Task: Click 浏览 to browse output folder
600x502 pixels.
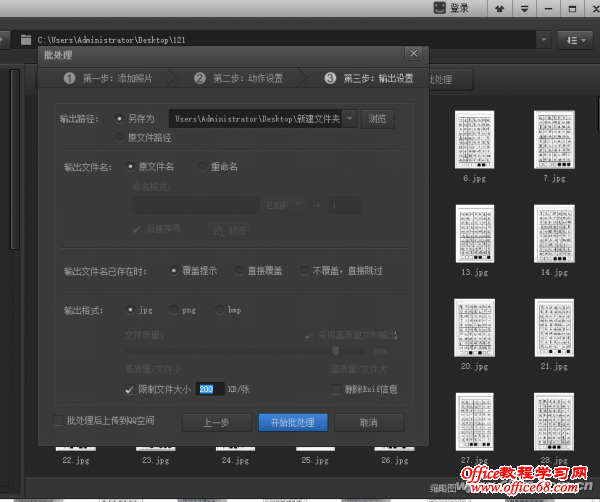Action: point(377,119)
